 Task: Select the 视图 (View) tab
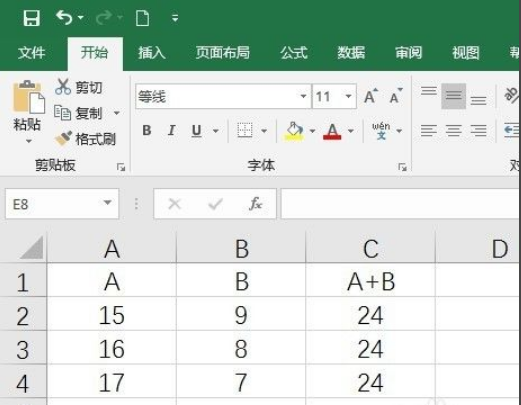466,53
